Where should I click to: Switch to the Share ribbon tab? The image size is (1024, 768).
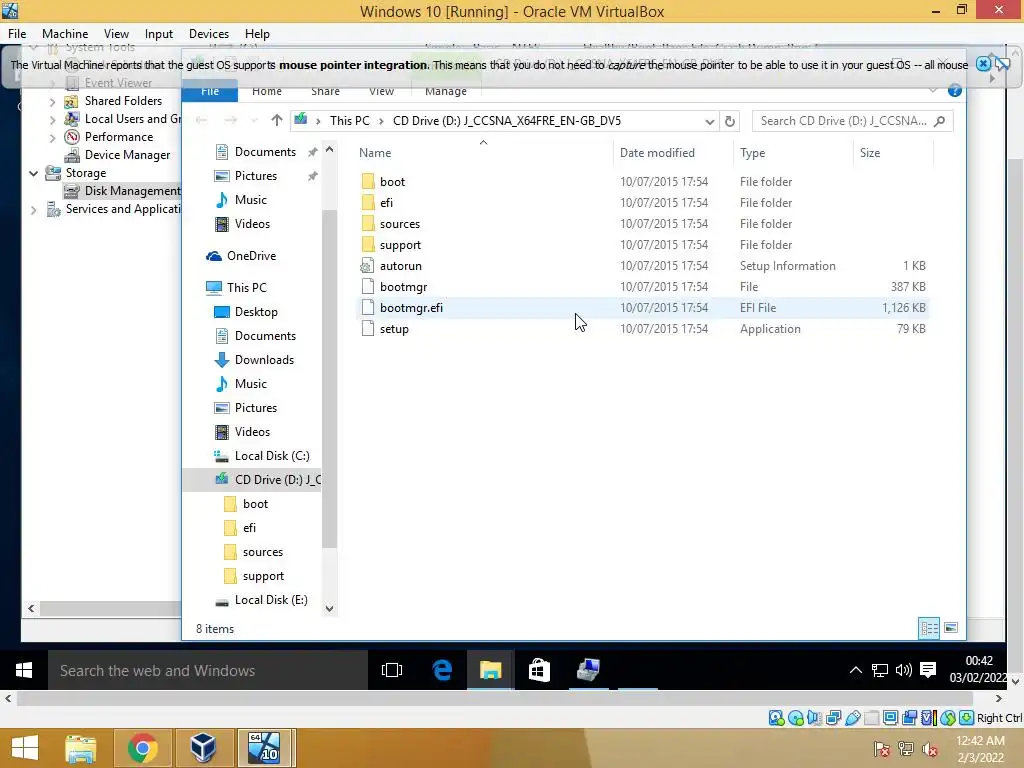click(325, 91)
